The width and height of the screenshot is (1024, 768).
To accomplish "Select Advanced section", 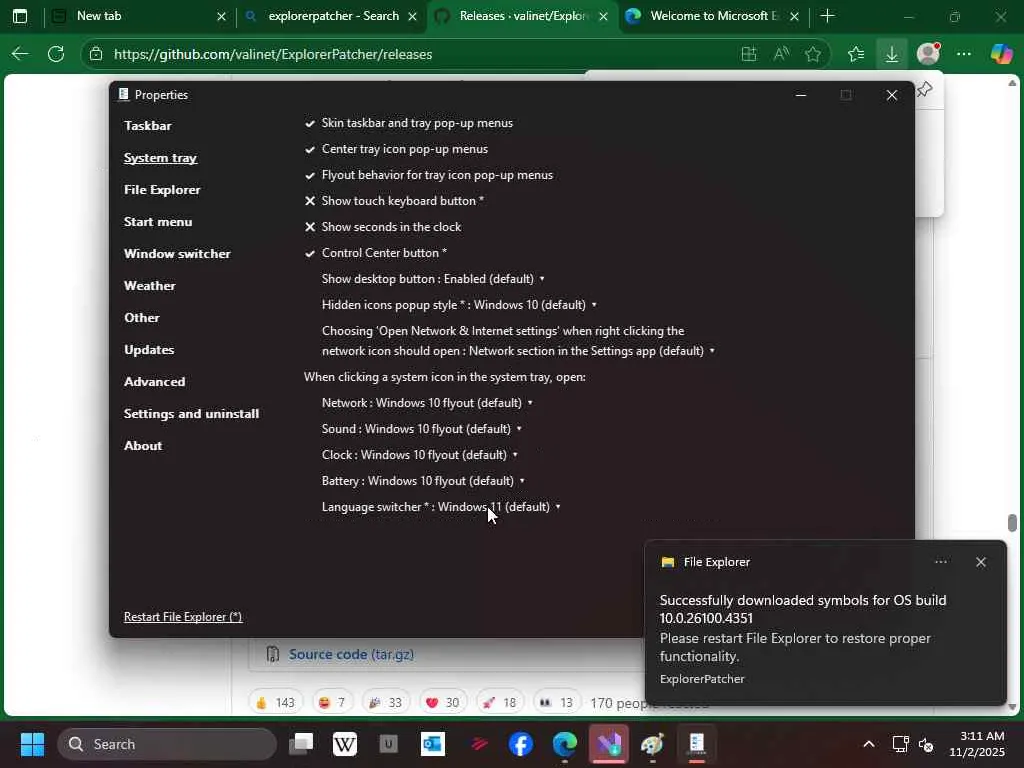I will pos(154,381).
